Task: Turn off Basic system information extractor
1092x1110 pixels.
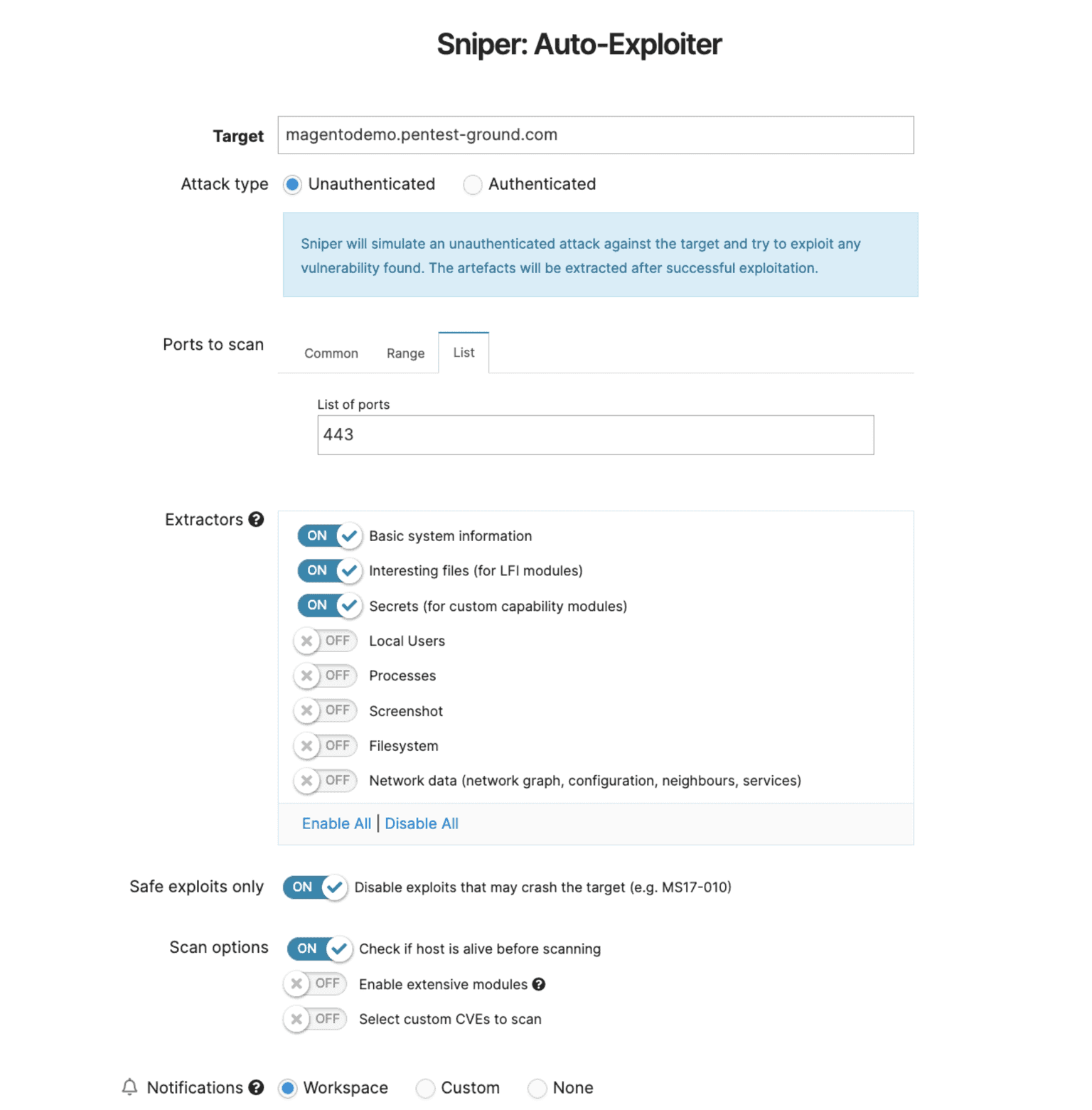Action: (x=329, y=536)
